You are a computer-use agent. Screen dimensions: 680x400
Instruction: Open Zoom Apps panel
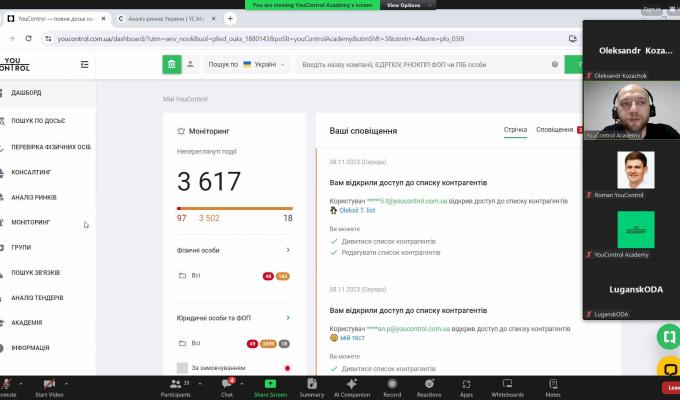click(x=466, y=387)
